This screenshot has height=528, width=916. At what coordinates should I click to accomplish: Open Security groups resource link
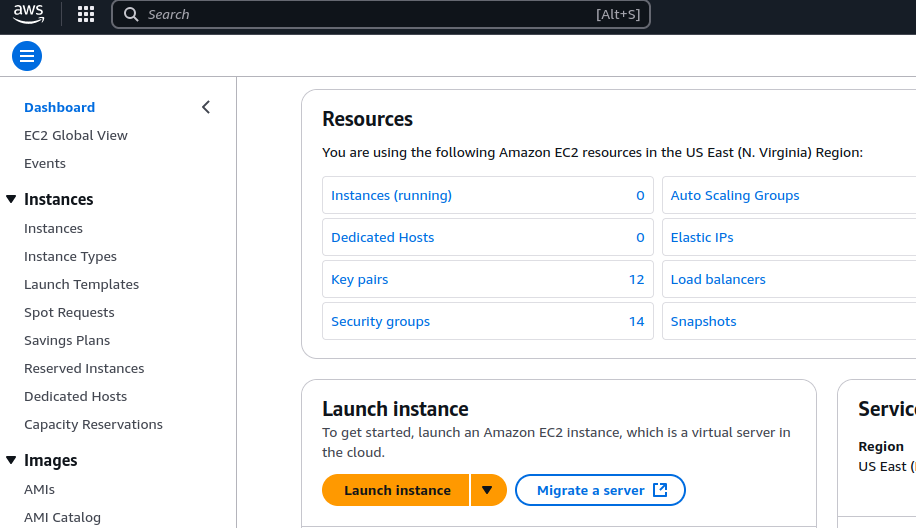(x=380, y=321)
